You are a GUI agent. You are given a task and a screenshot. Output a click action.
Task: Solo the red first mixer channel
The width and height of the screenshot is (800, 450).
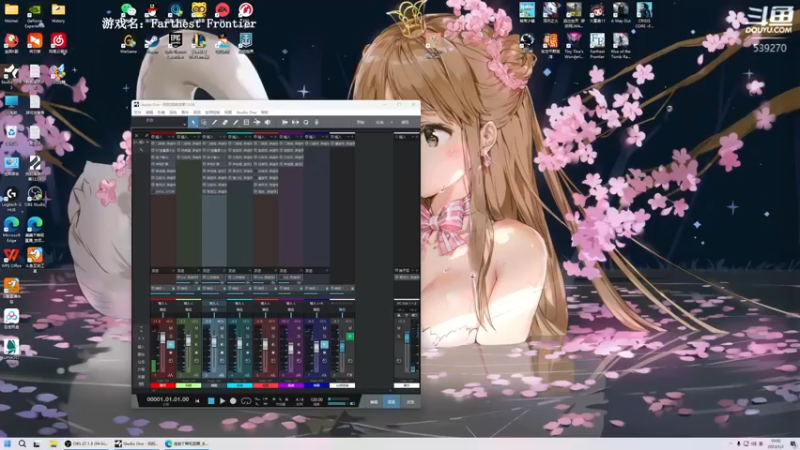pyautogui.click(x=170, y=337)
